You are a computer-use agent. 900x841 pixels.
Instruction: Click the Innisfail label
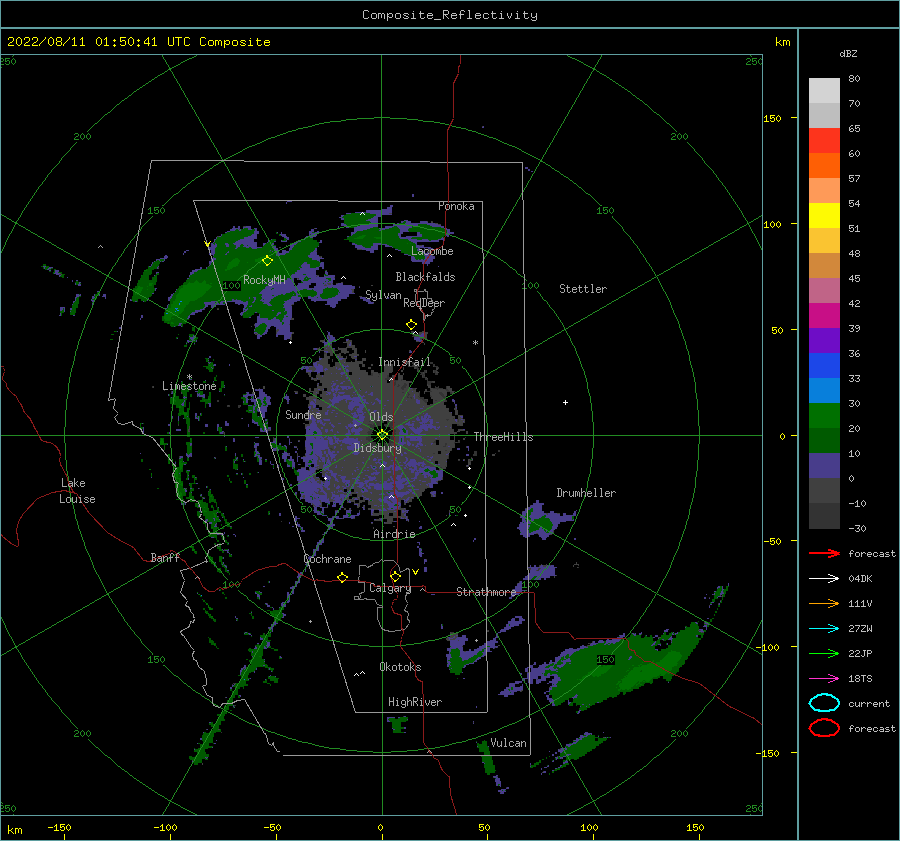click(404, 362)
